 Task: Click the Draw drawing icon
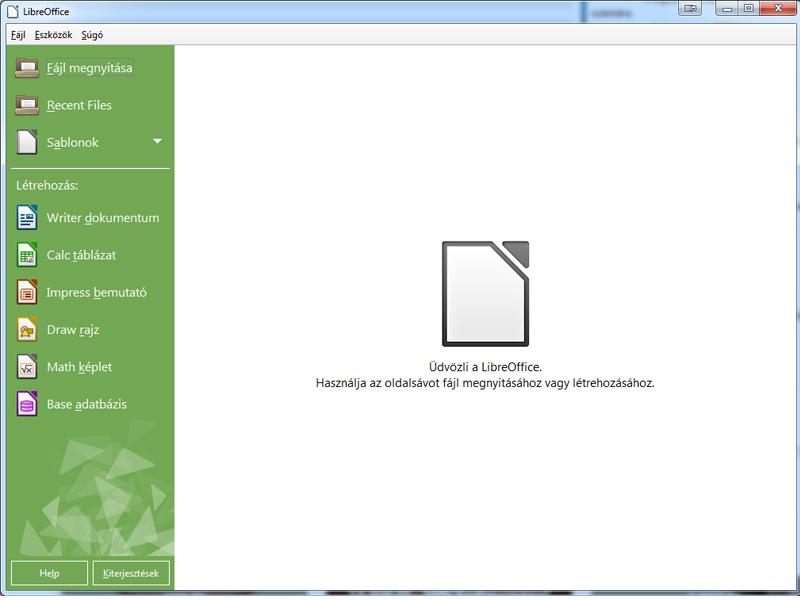[x=27, y=329]
